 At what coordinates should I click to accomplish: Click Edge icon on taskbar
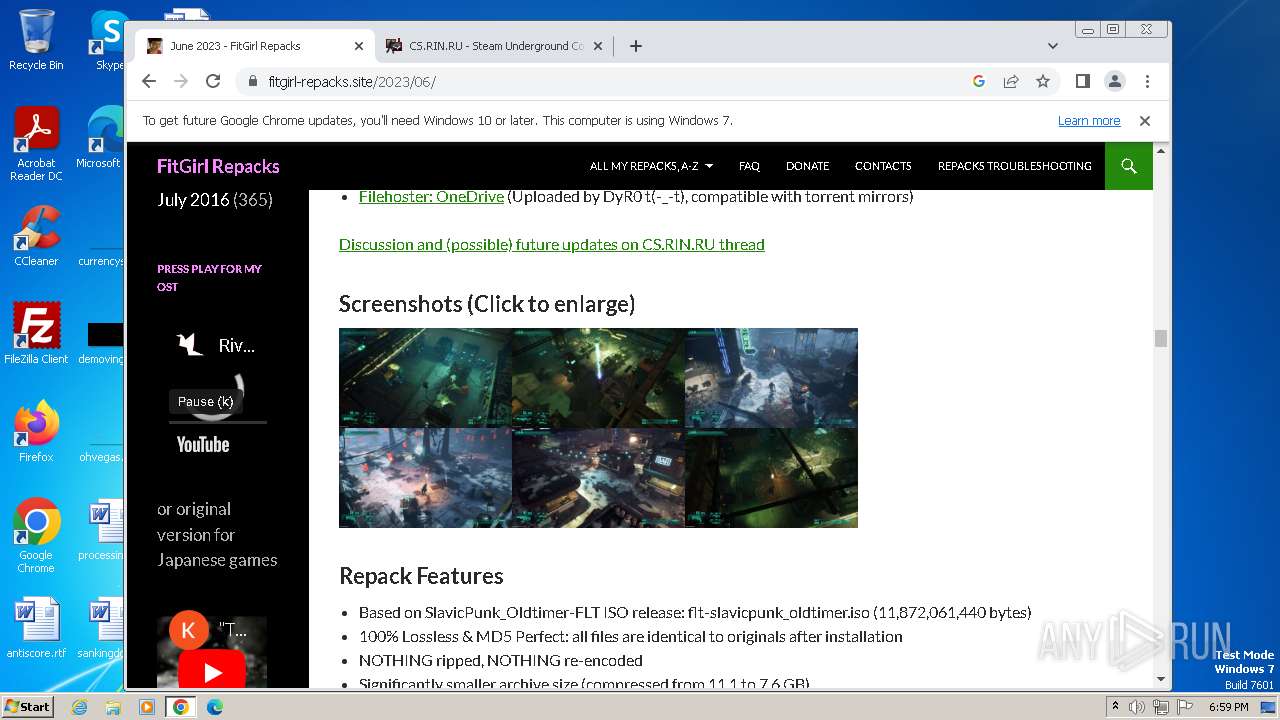click(x=214, y=707)
